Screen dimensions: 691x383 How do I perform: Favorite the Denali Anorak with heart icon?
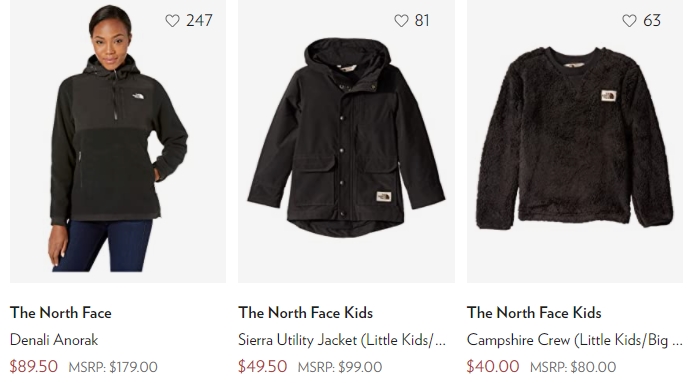click(172, 21)
